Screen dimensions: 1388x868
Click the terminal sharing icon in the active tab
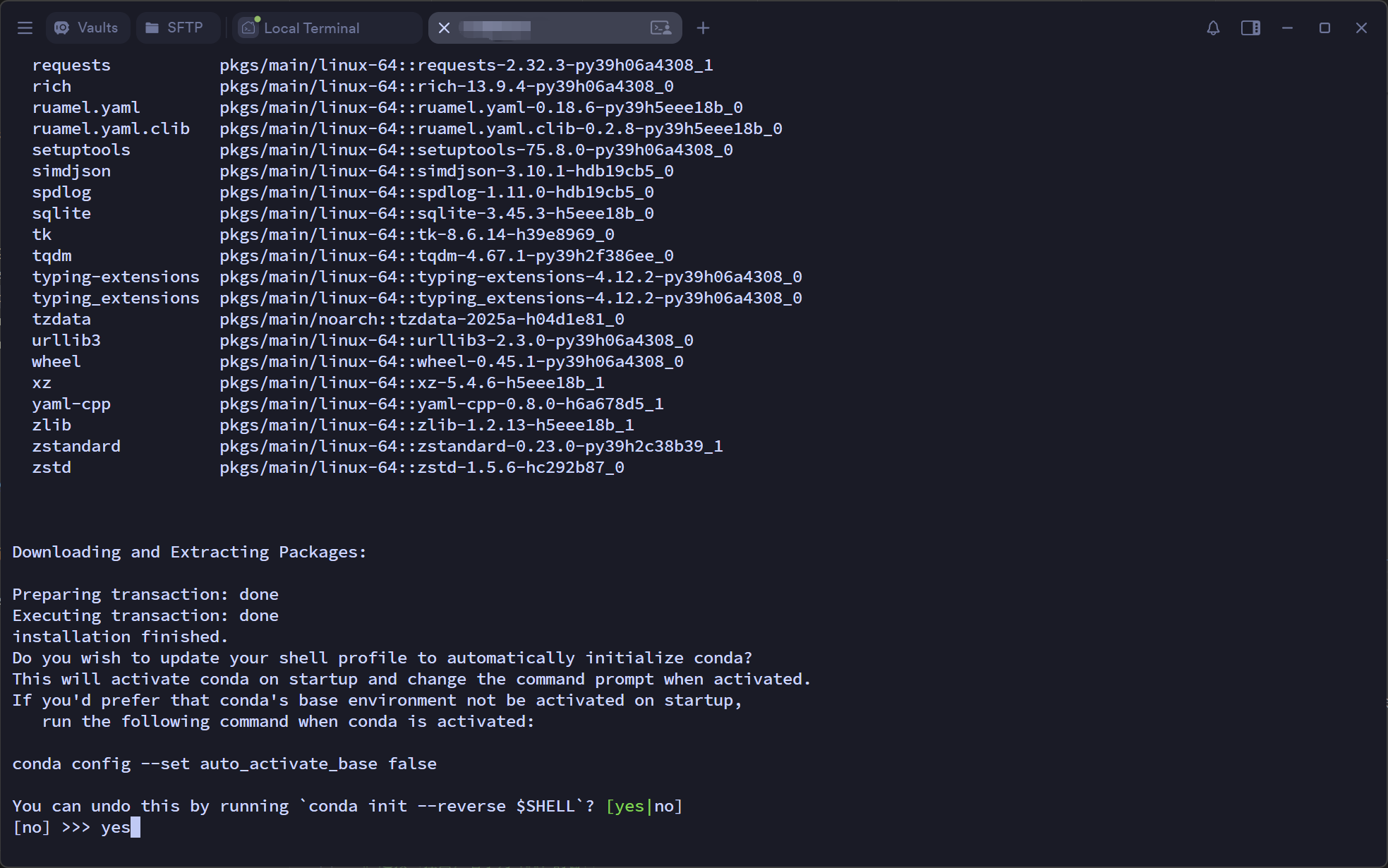coord(660,28)
